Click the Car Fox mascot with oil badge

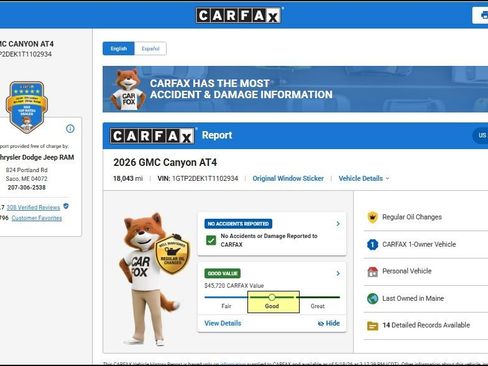[x=154, y=279]
